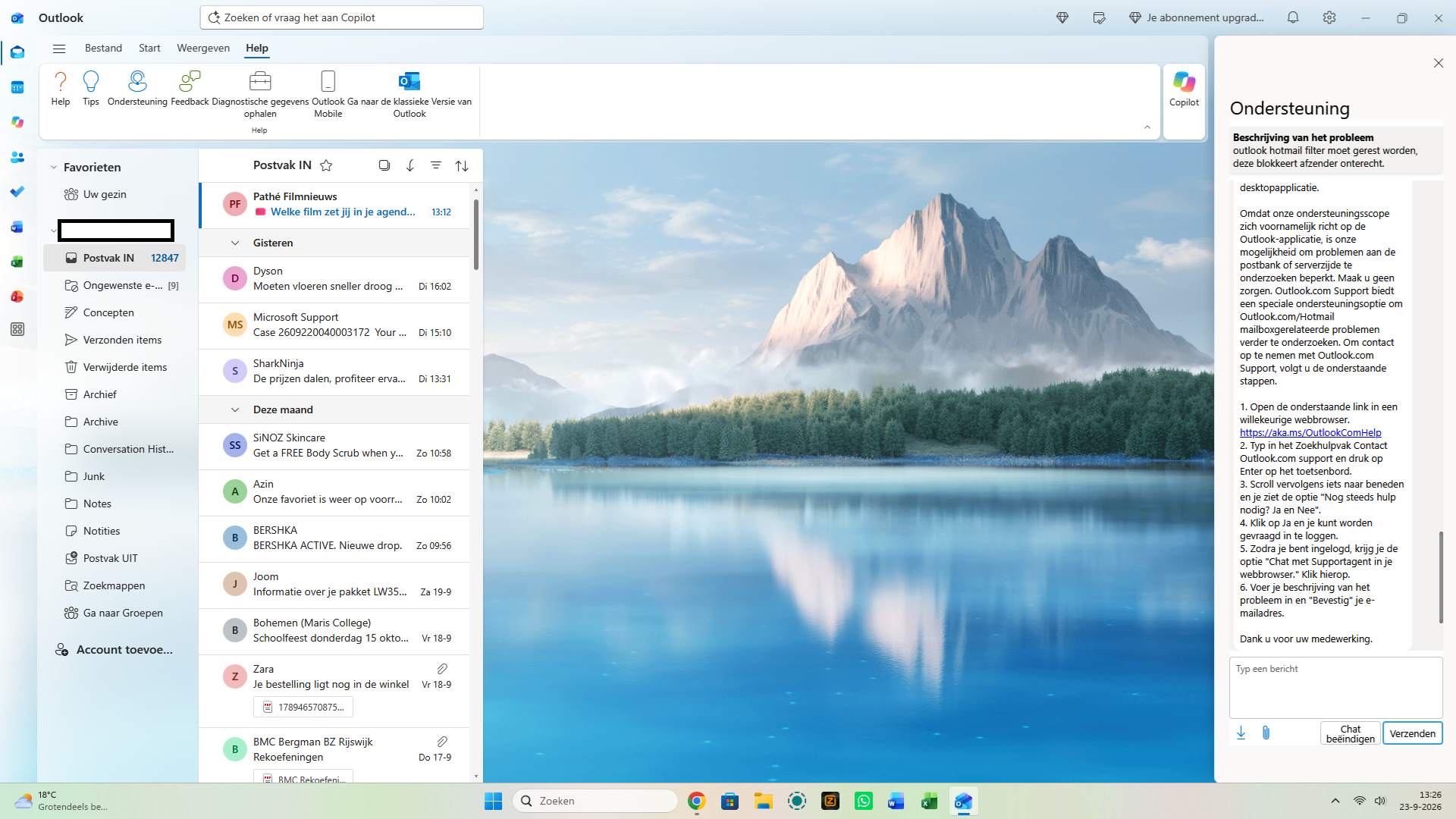Open Settings gear icon
Screen dimensions: 1456x819
pos(1329,17)
